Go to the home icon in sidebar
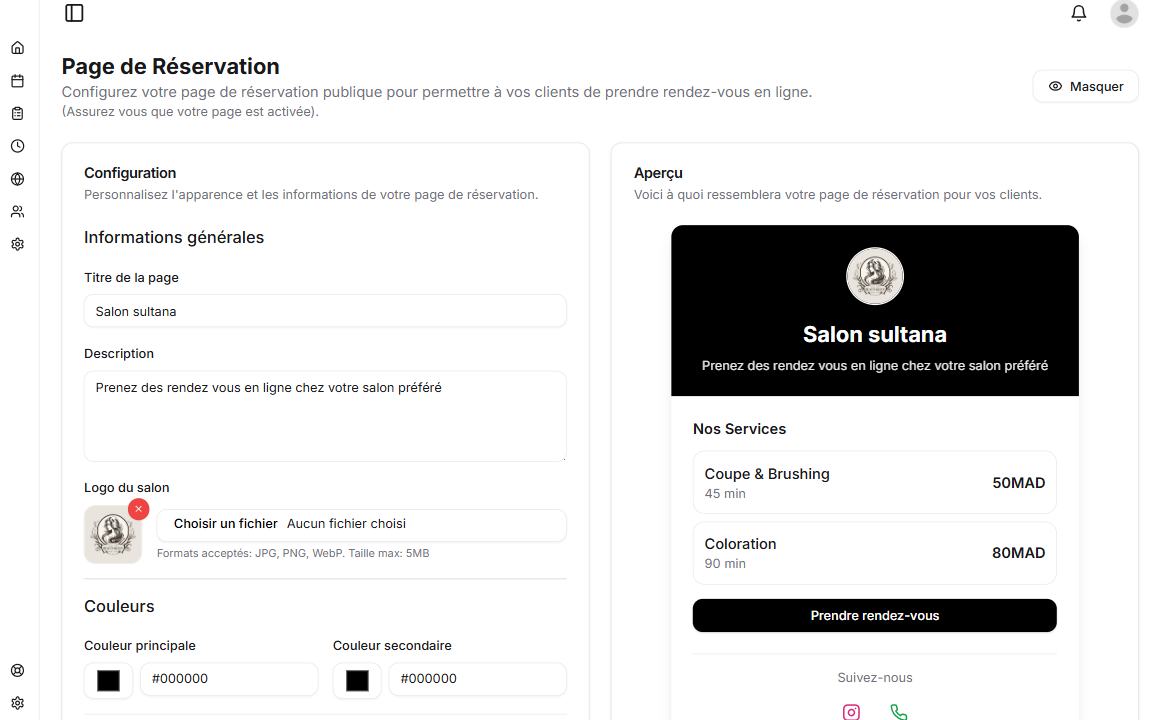Screen dimensions: 1155x720 17,48
